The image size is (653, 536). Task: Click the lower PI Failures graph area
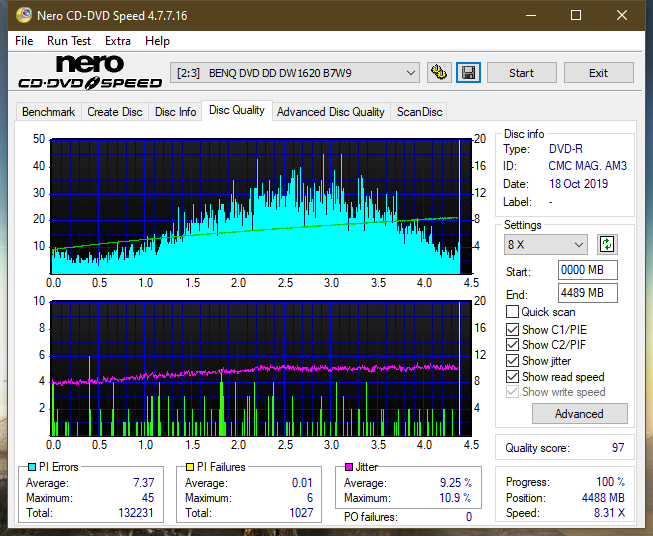(261, 369)
